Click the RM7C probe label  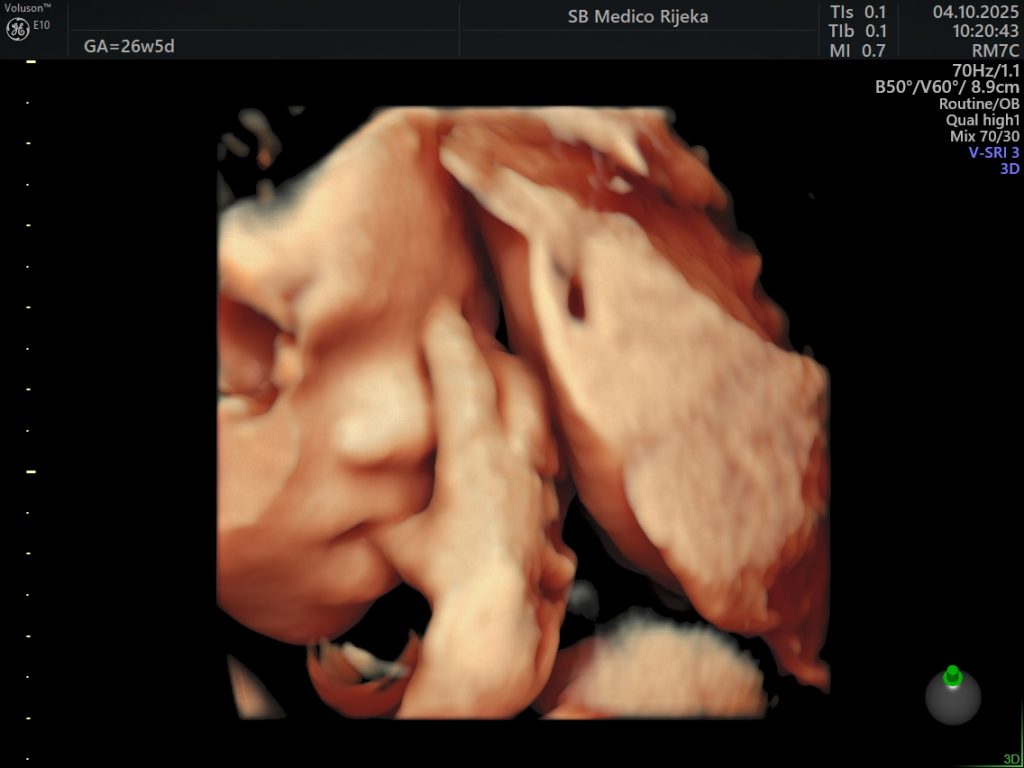tap(995, 50)
